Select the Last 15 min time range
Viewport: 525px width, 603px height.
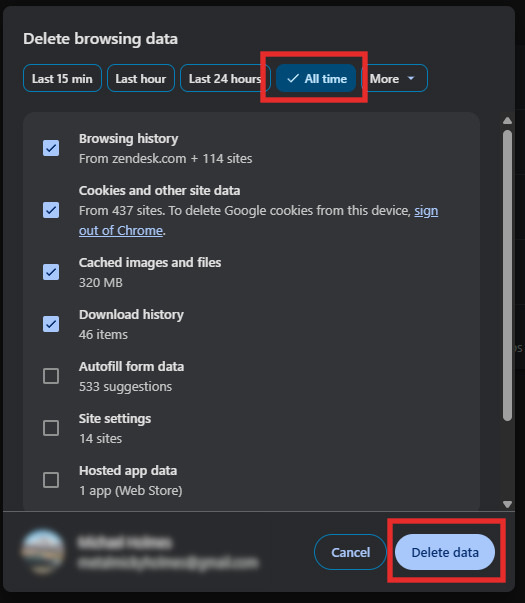pos(62,78)
